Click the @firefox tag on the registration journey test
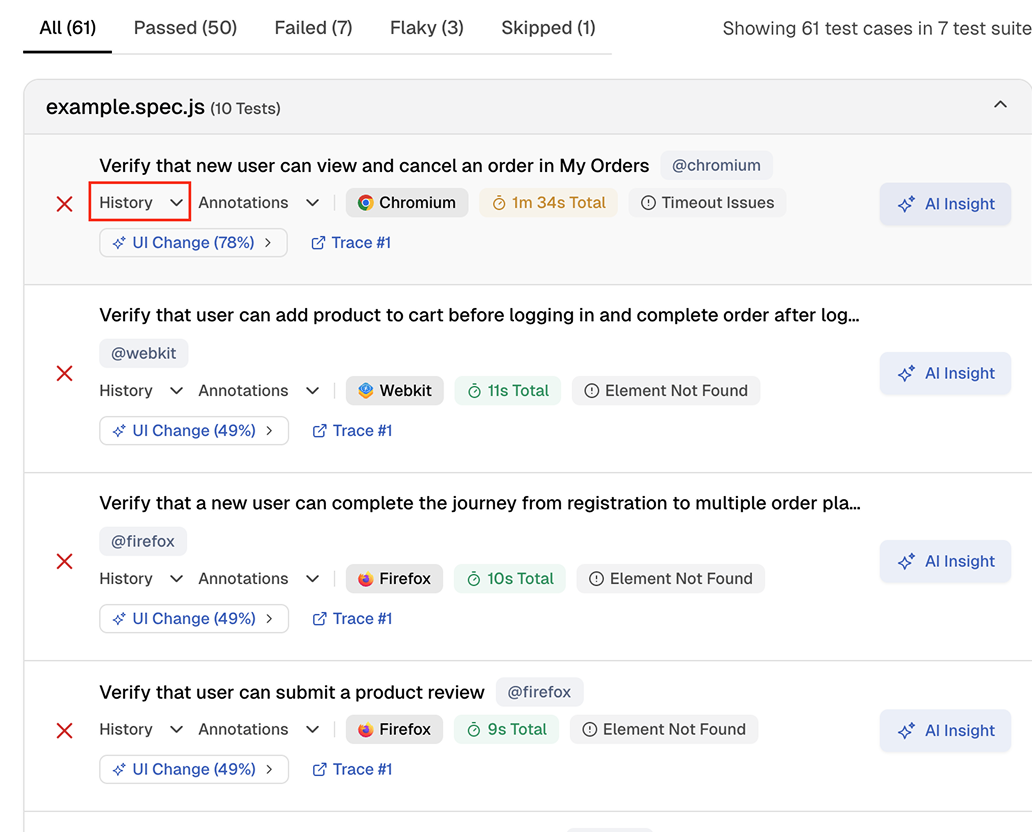This screenshot has height=832, width=1032. [x=143, y=541]
